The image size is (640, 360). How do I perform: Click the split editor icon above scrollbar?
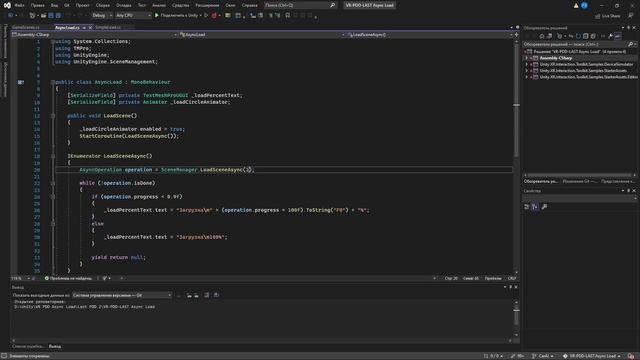[x=516, y=35]
